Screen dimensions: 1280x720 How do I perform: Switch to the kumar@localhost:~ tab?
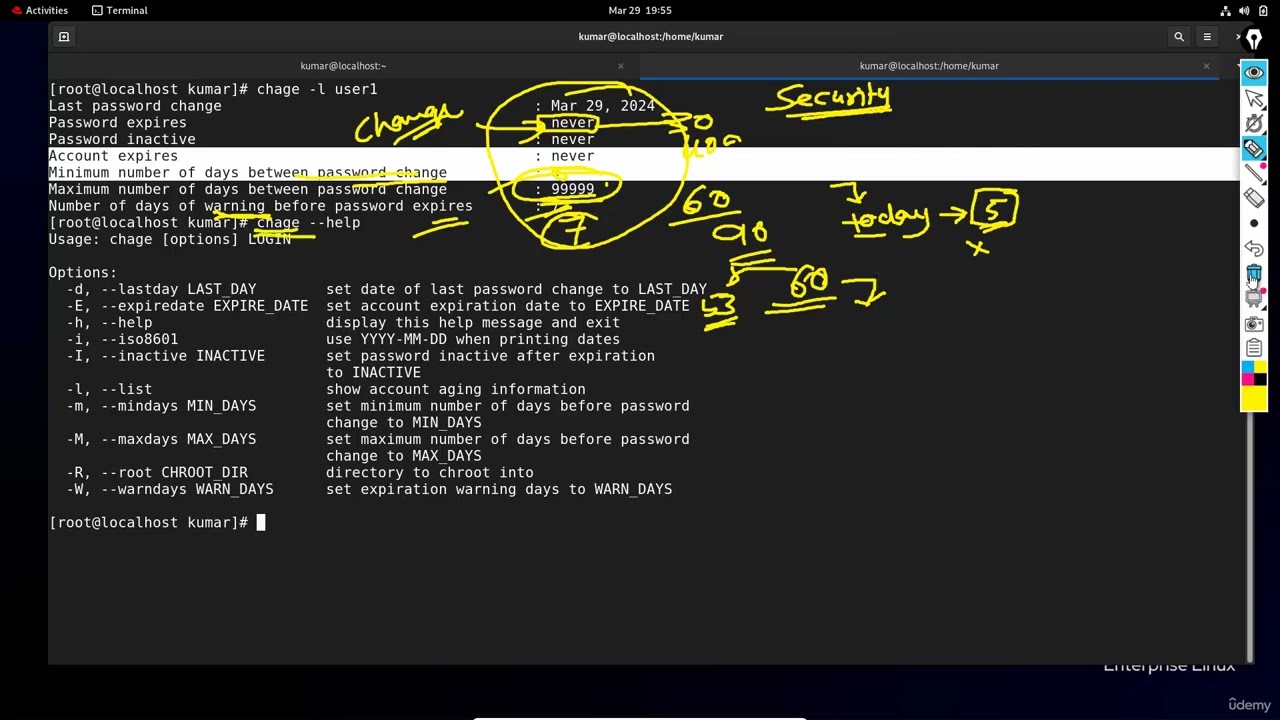point(343,66)
